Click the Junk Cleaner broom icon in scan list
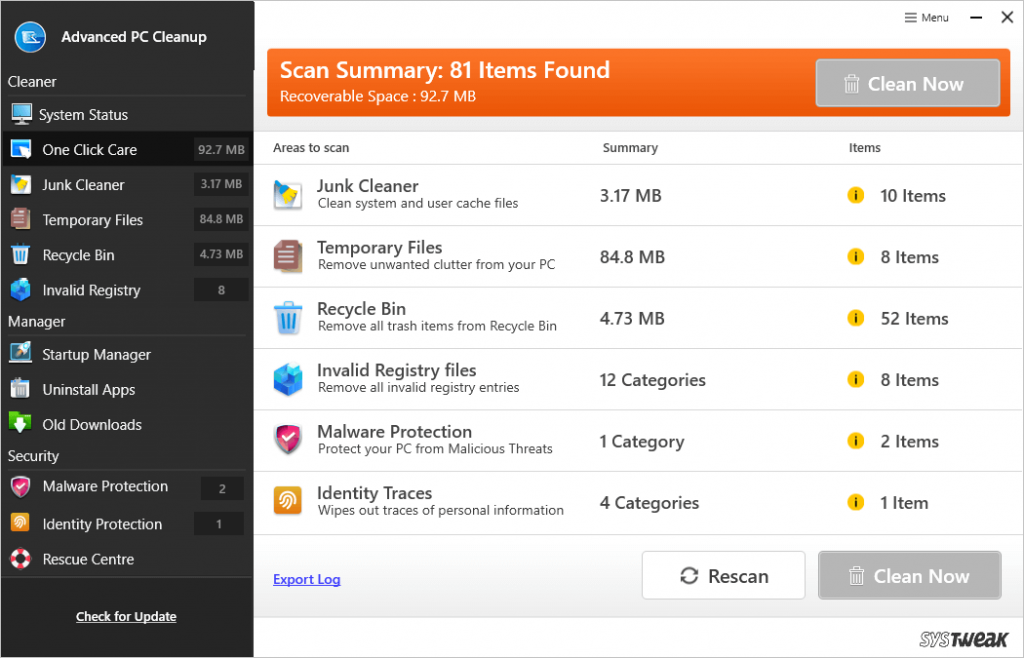 click(x=288, y=195)
